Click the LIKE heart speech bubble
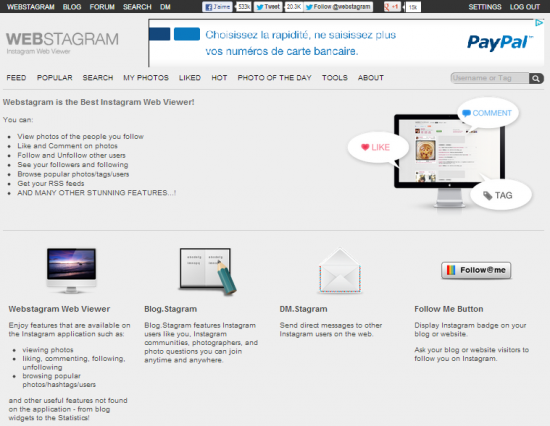The width and height of the screenshot is (550, 426). 378,148
